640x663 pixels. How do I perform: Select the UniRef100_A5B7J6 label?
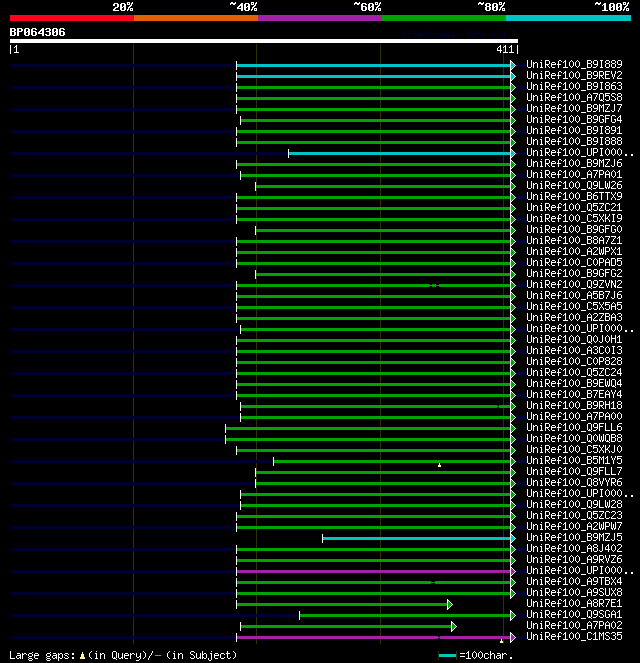tap(574, 295)
